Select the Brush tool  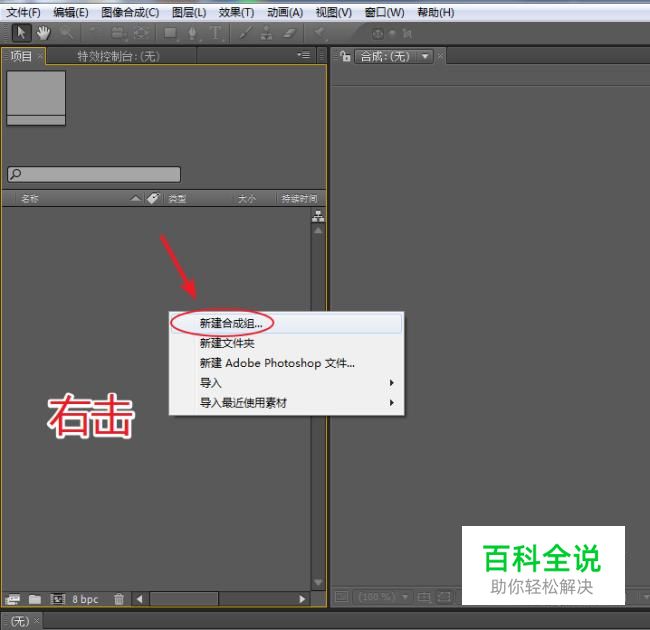pyautogui.click(x=245, y=33)
